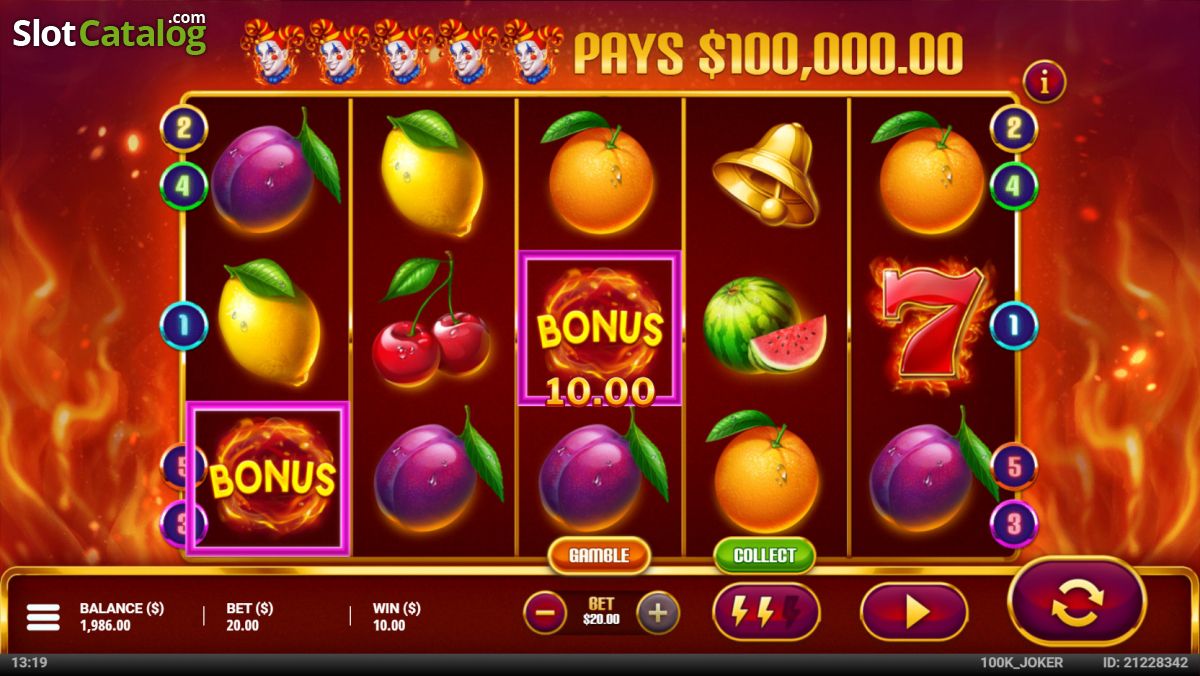Image resolution: width=1200 pixels, height=676 pixels.
Task: Increase the bet with the plus button
Action: (657, 613)
